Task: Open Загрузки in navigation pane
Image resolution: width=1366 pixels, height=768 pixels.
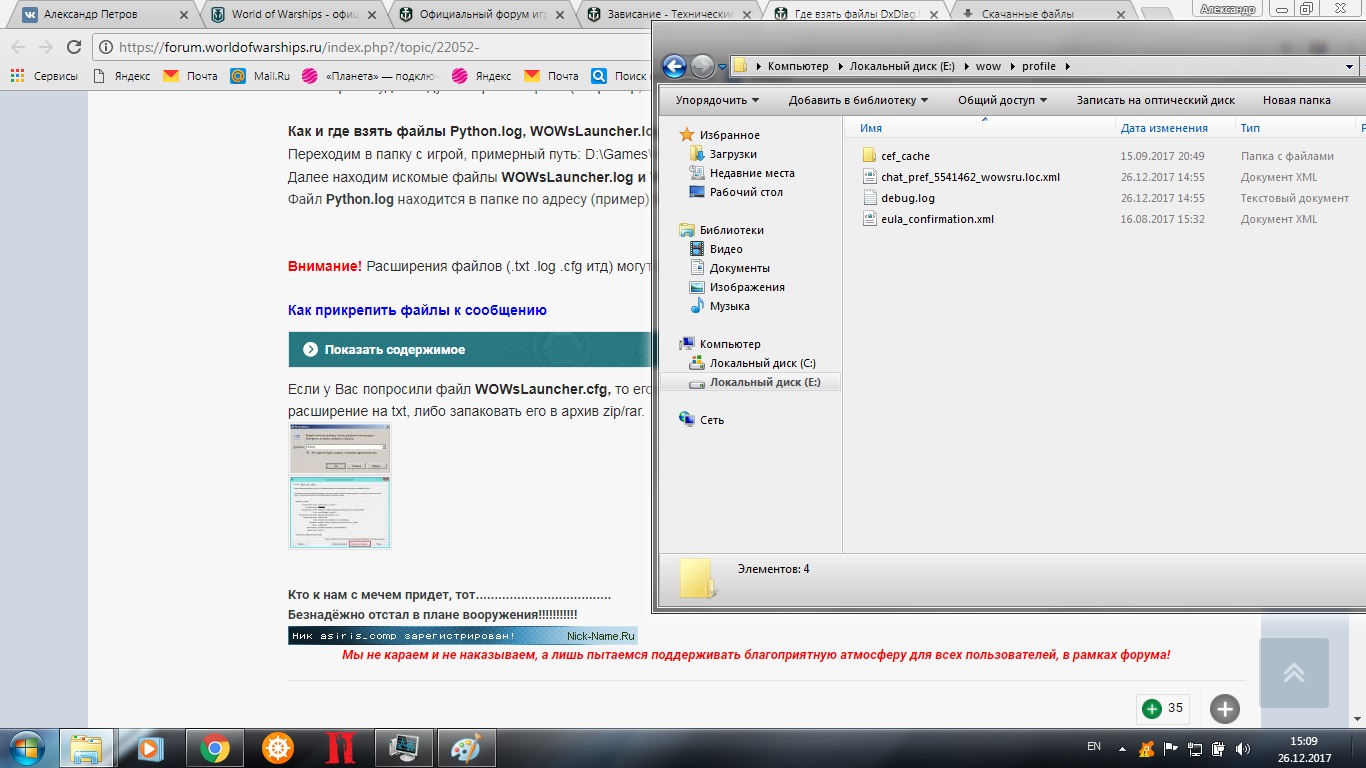Action: 724,154
